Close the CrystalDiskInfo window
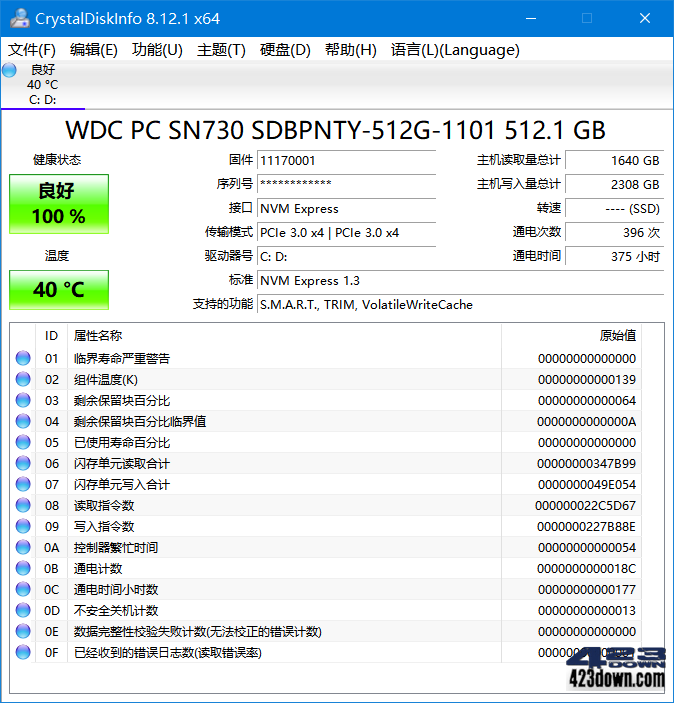The height and width of the screenshot is (703, 674). click(x=645, y=18)
